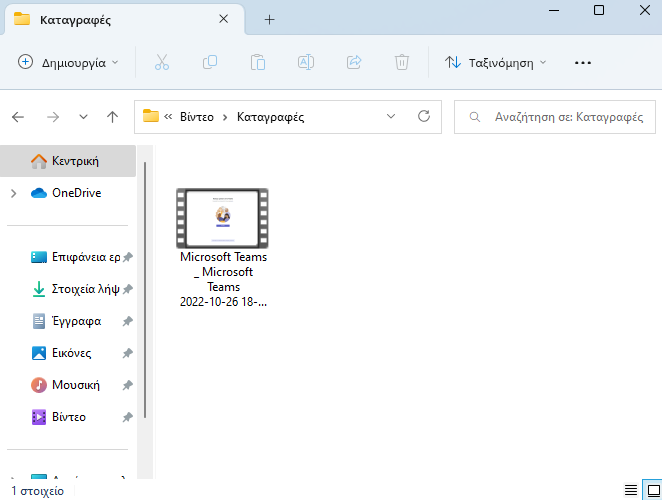
Task: Click the Copy icon in toolbar
Action: pyautogui.click(x=210, y=62)
